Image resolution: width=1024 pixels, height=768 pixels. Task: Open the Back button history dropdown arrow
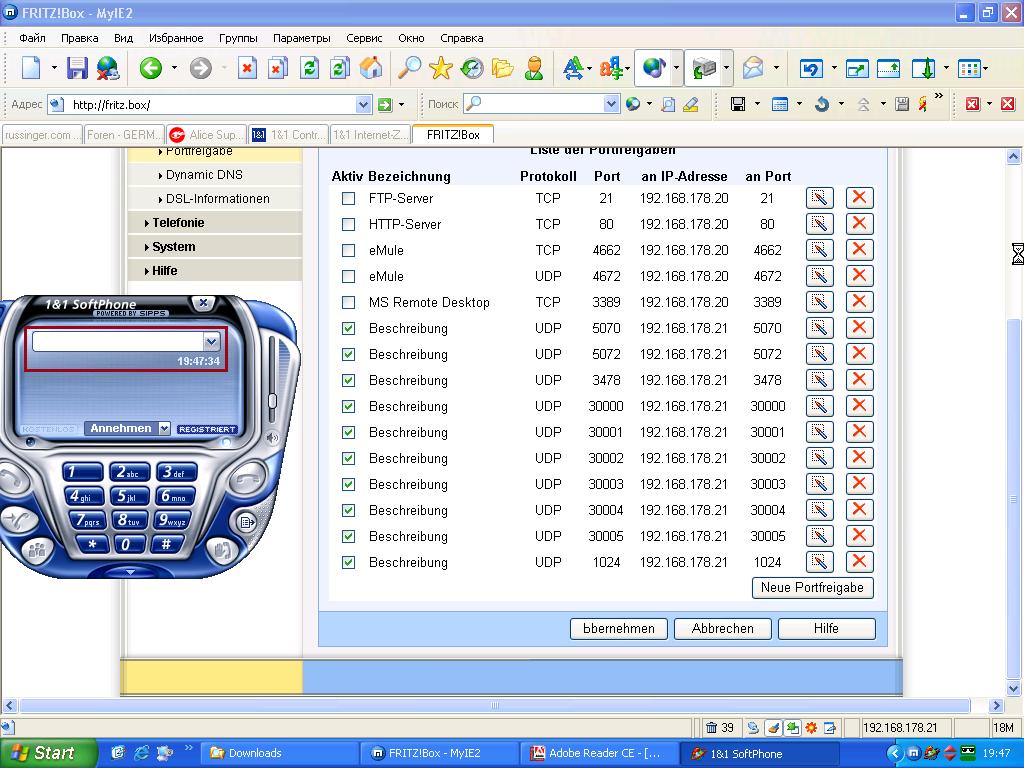(x=174, y=67)
